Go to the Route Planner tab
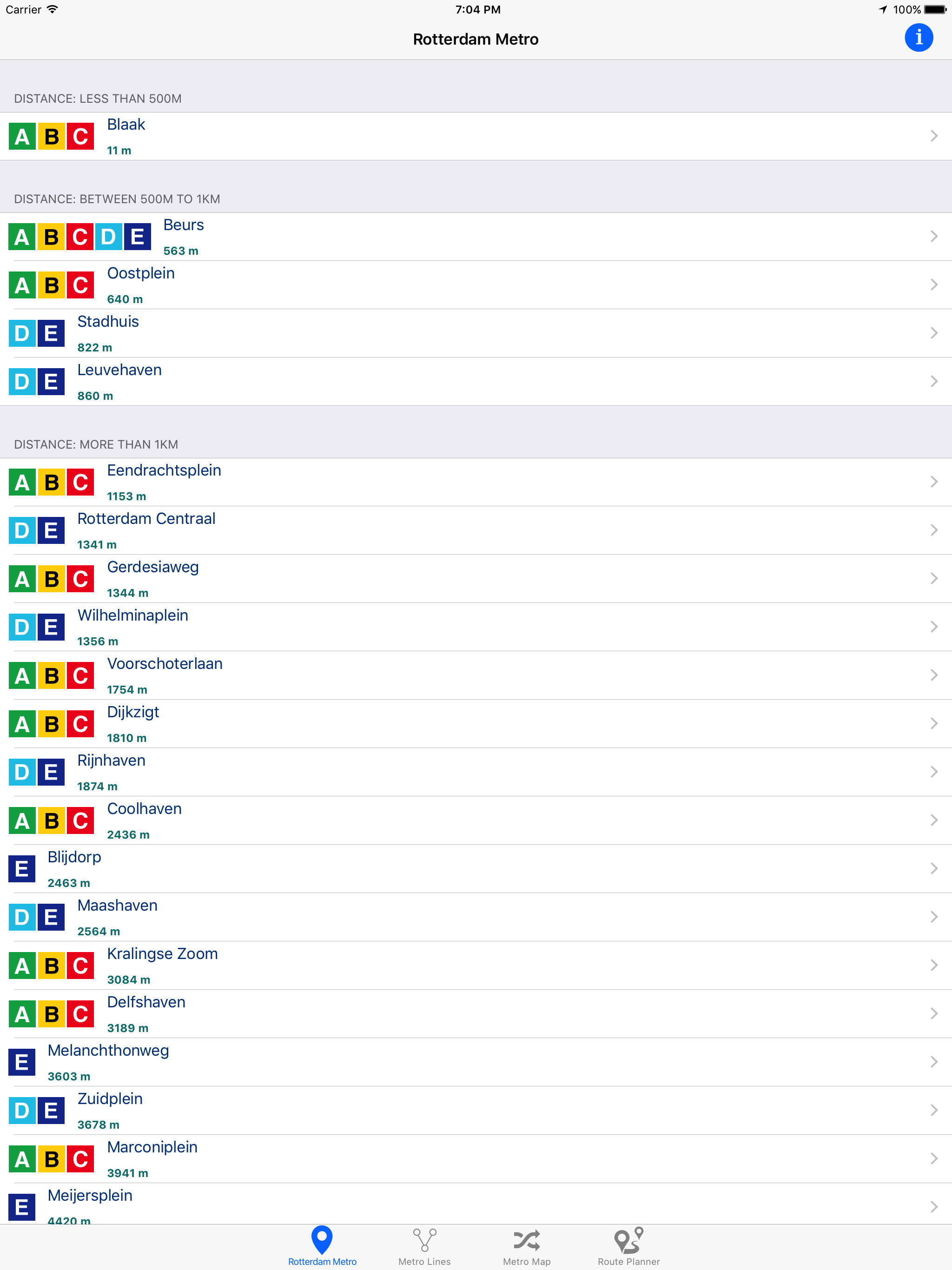 (629, 1246)
